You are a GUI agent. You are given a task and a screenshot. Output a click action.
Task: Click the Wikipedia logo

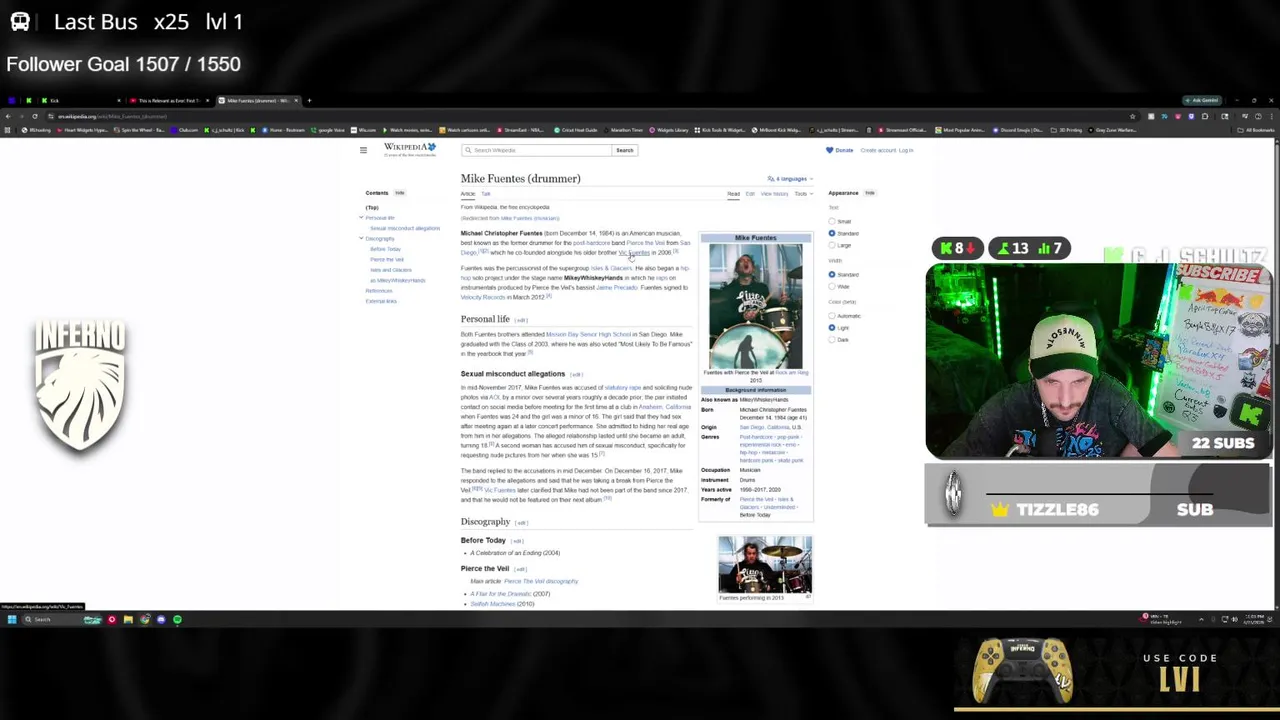coord(410,150)
